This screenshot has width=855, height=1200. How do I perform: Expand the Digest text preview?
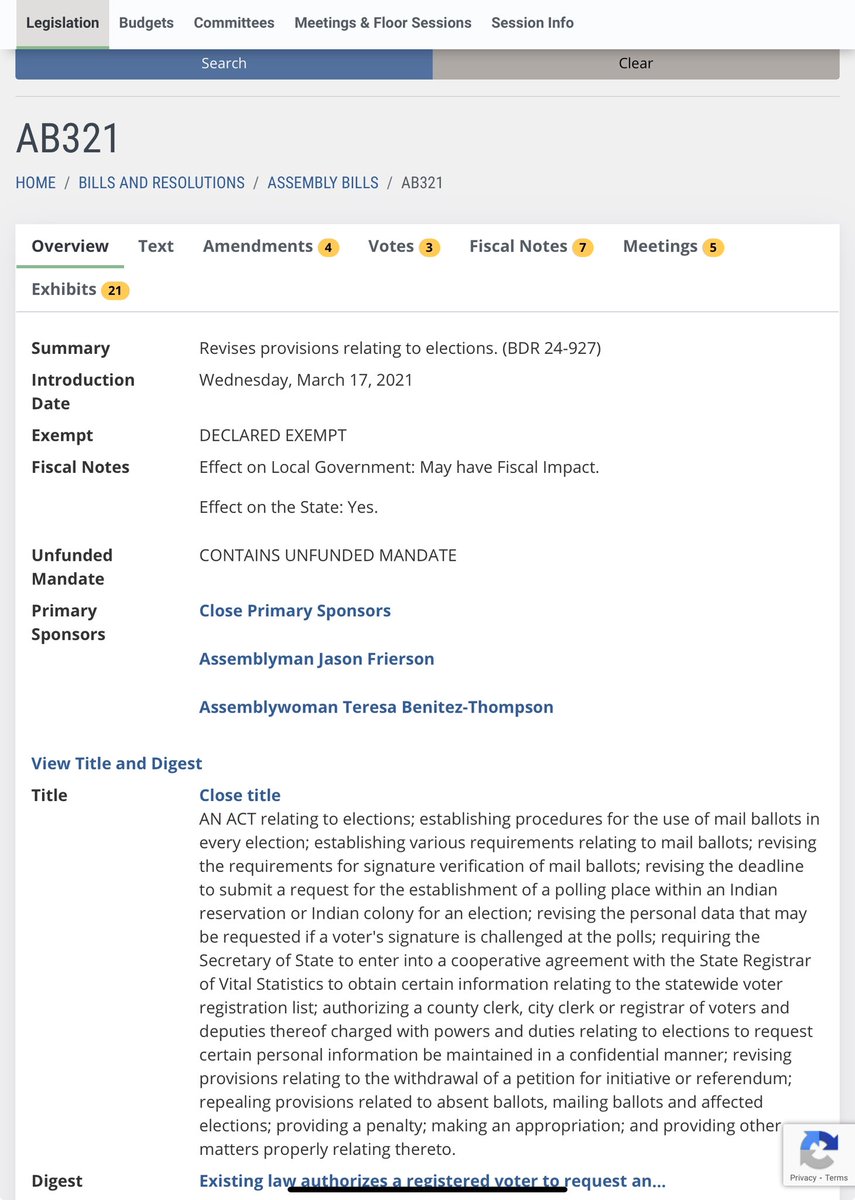[x=432, y=1181]
